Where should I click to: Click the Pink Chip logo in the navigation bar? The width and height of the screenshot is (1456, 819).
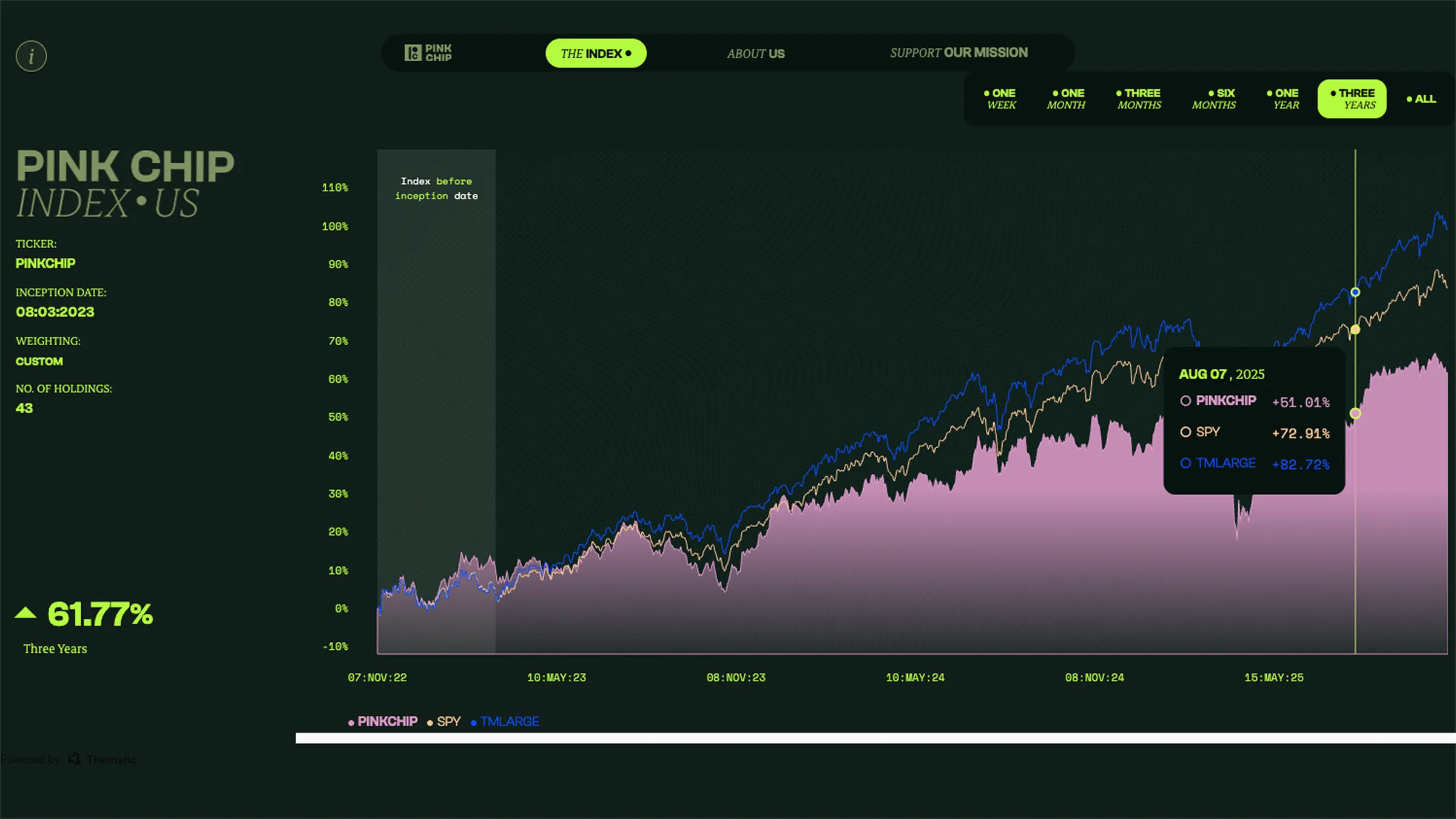429,53
